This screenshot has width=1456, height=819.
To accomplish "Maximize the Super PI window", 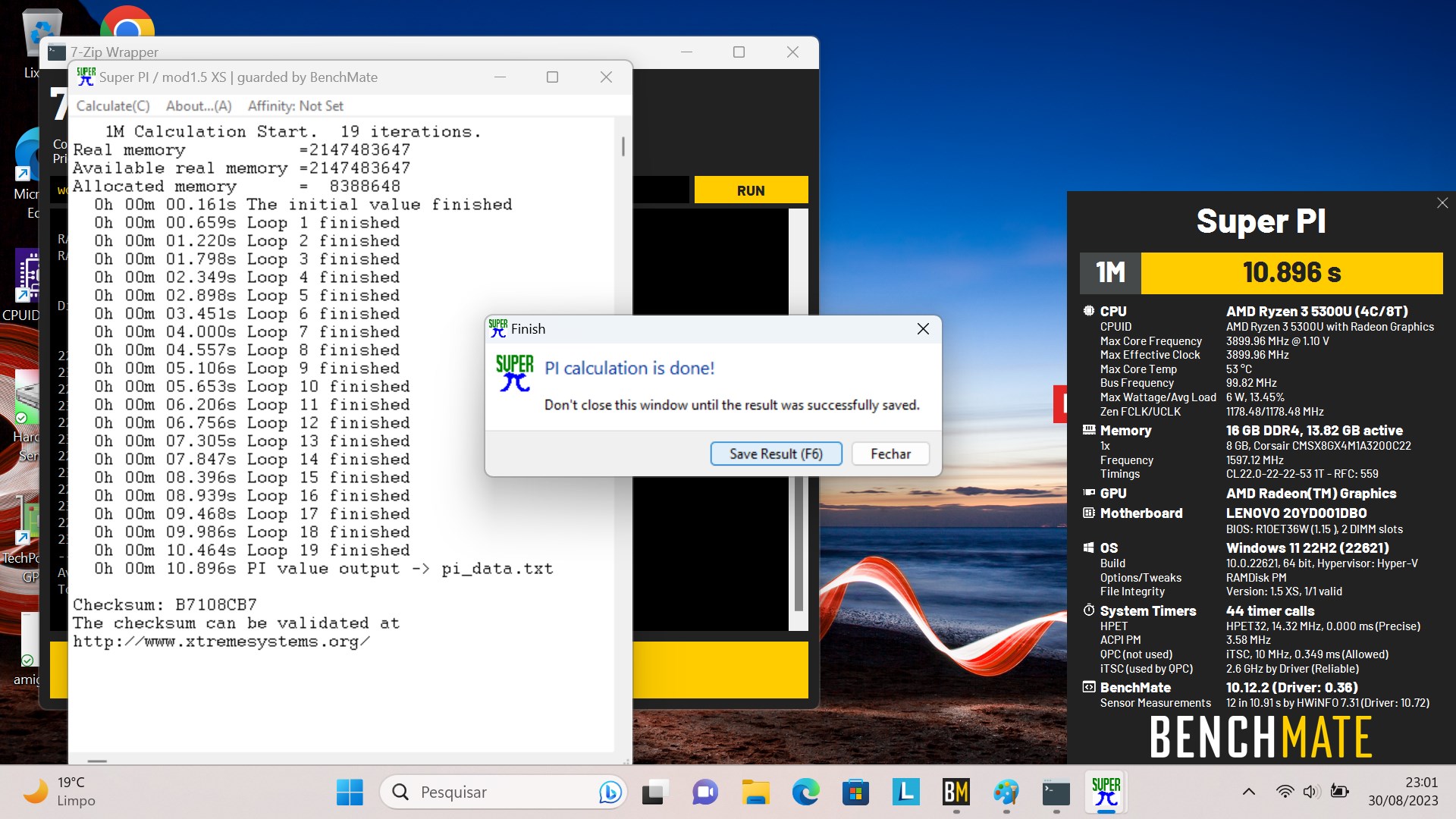I will [552, 77].
